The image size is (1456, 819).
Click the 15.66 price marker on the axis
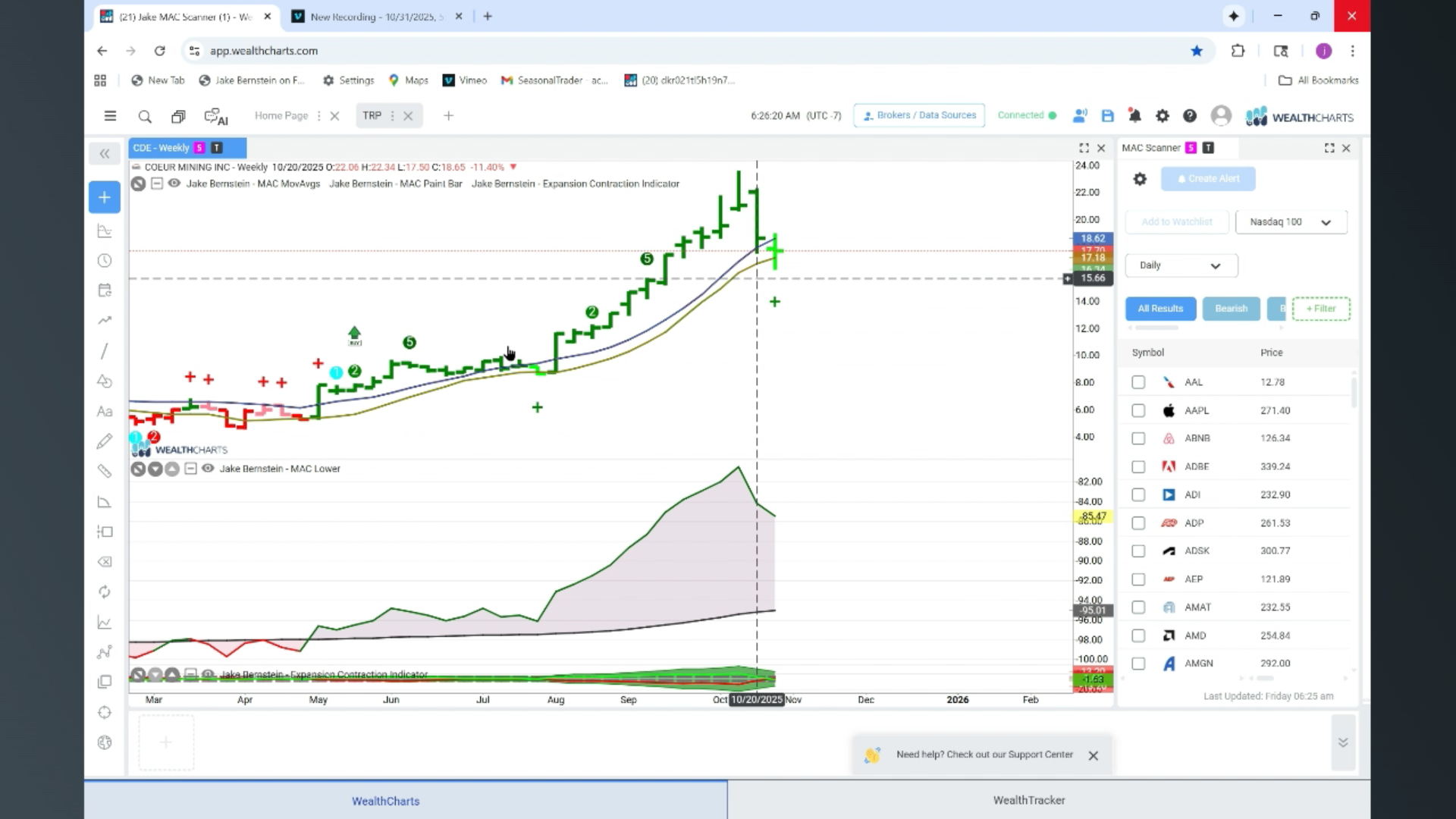pos(1092,278)
